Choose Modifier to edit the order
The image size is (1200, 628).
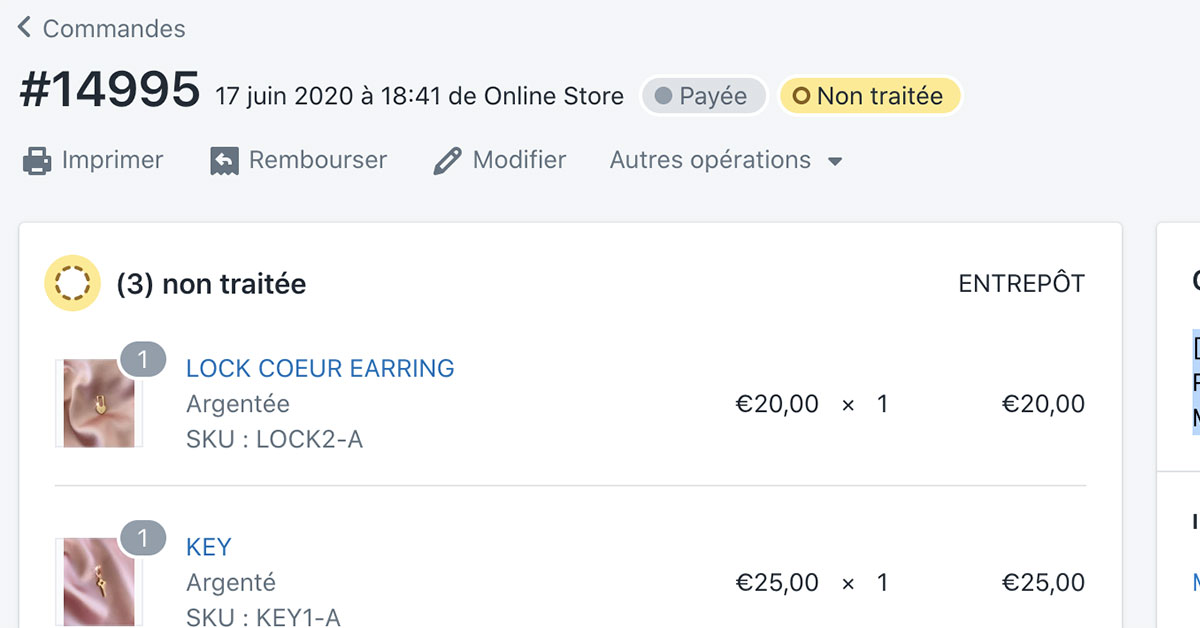(x=519, y=160)
